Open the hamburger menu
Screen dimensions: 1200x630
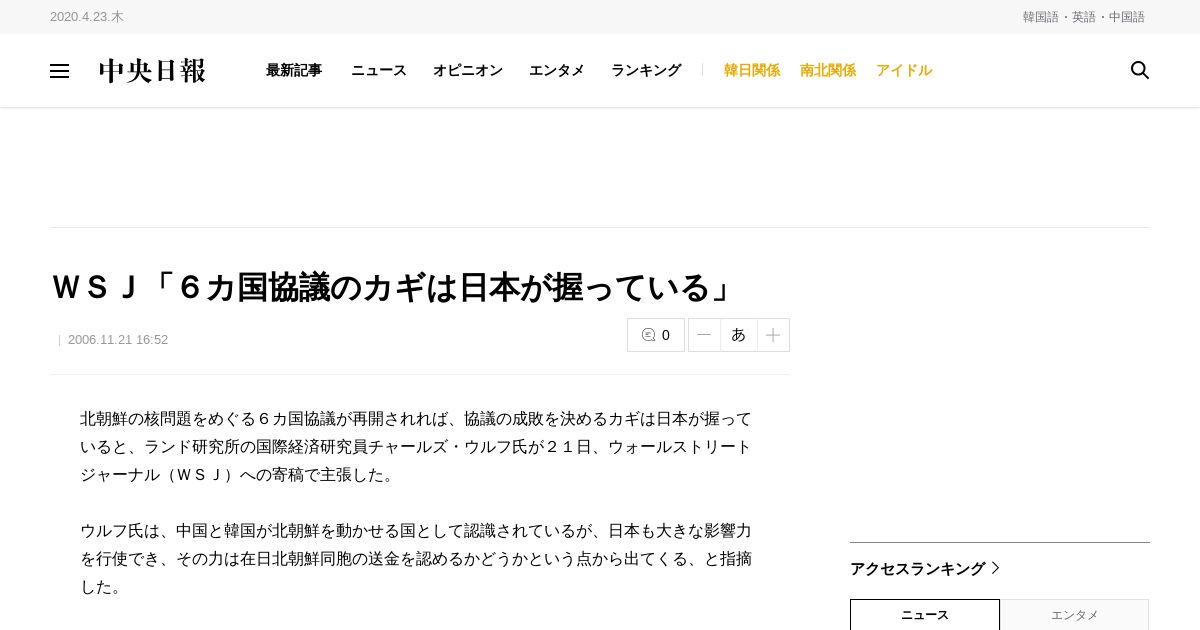pyautogui.click(x=59, y=71)
